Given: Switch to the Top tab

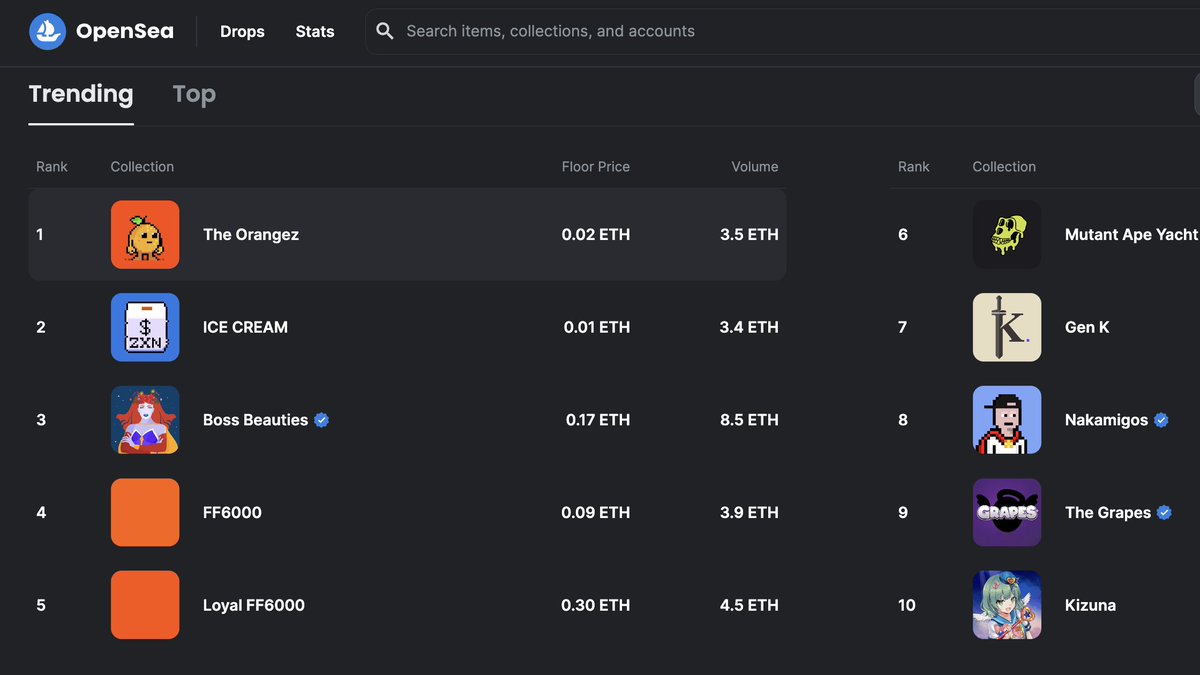Looking at the screenshot, I should pyautogui.click(x=194, y=94).
